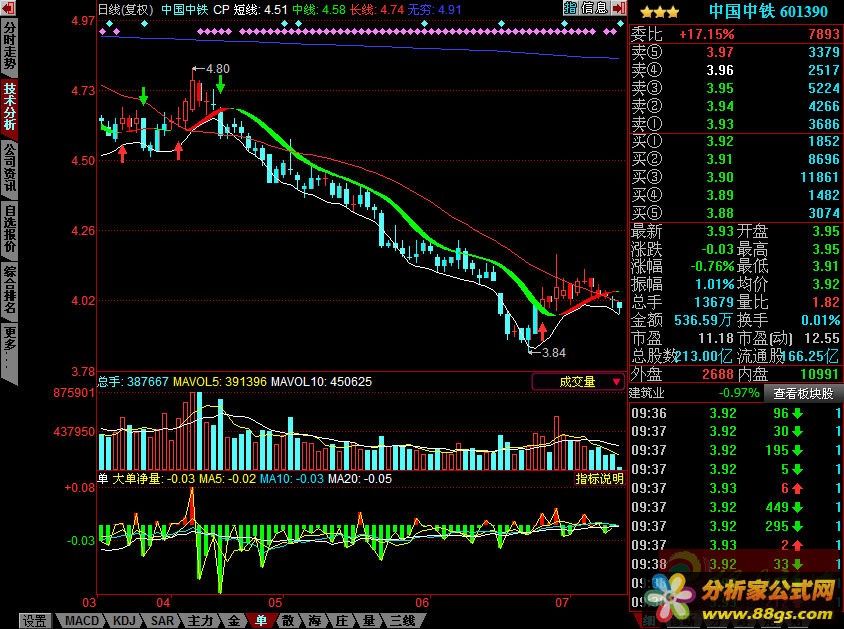The width and height of the screenshot is (844, 629).
Task: Open the 成交量 indicator dropdown
Action: tap(578, 382)
